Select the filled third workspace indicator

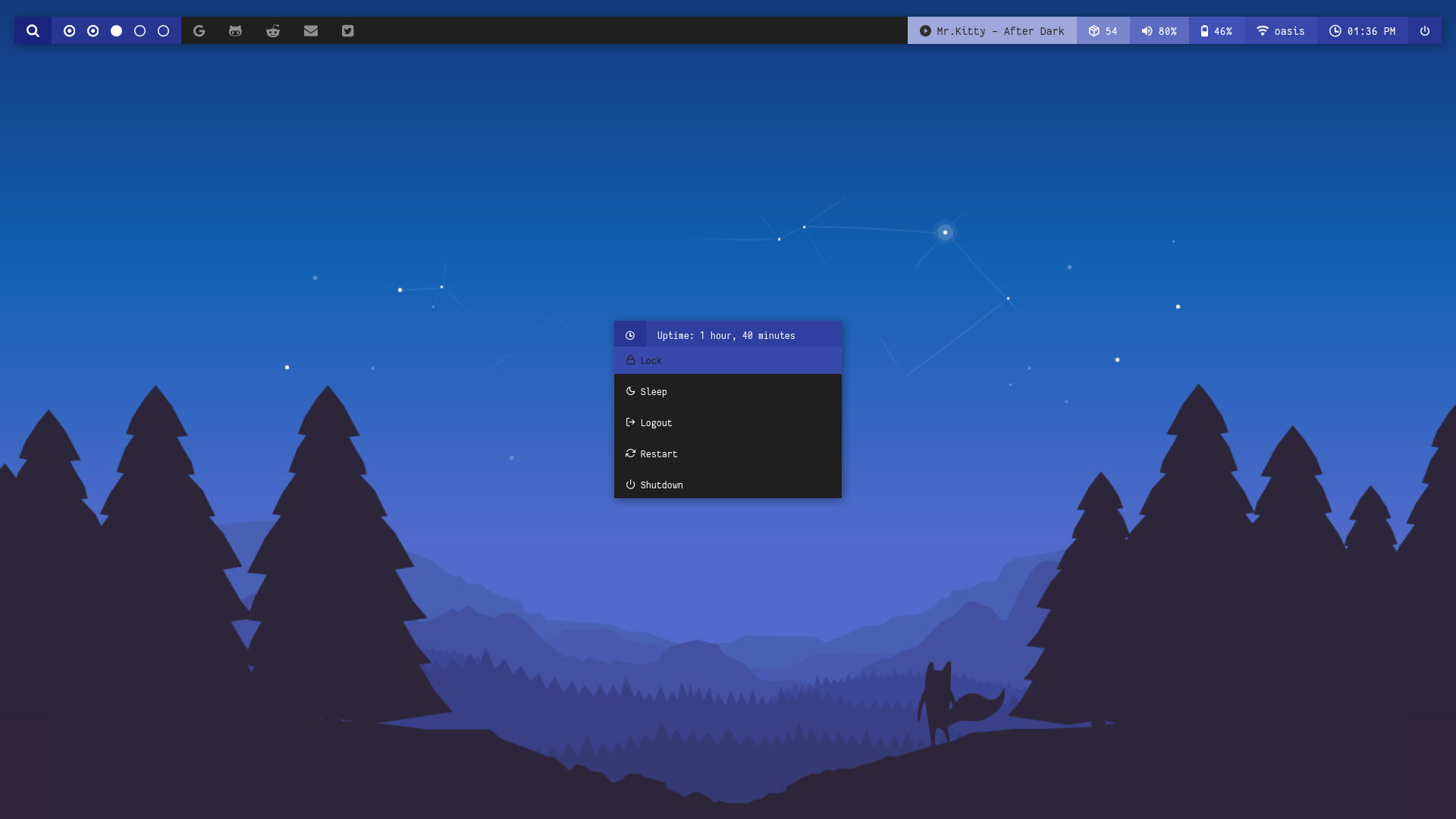point(117,31)
